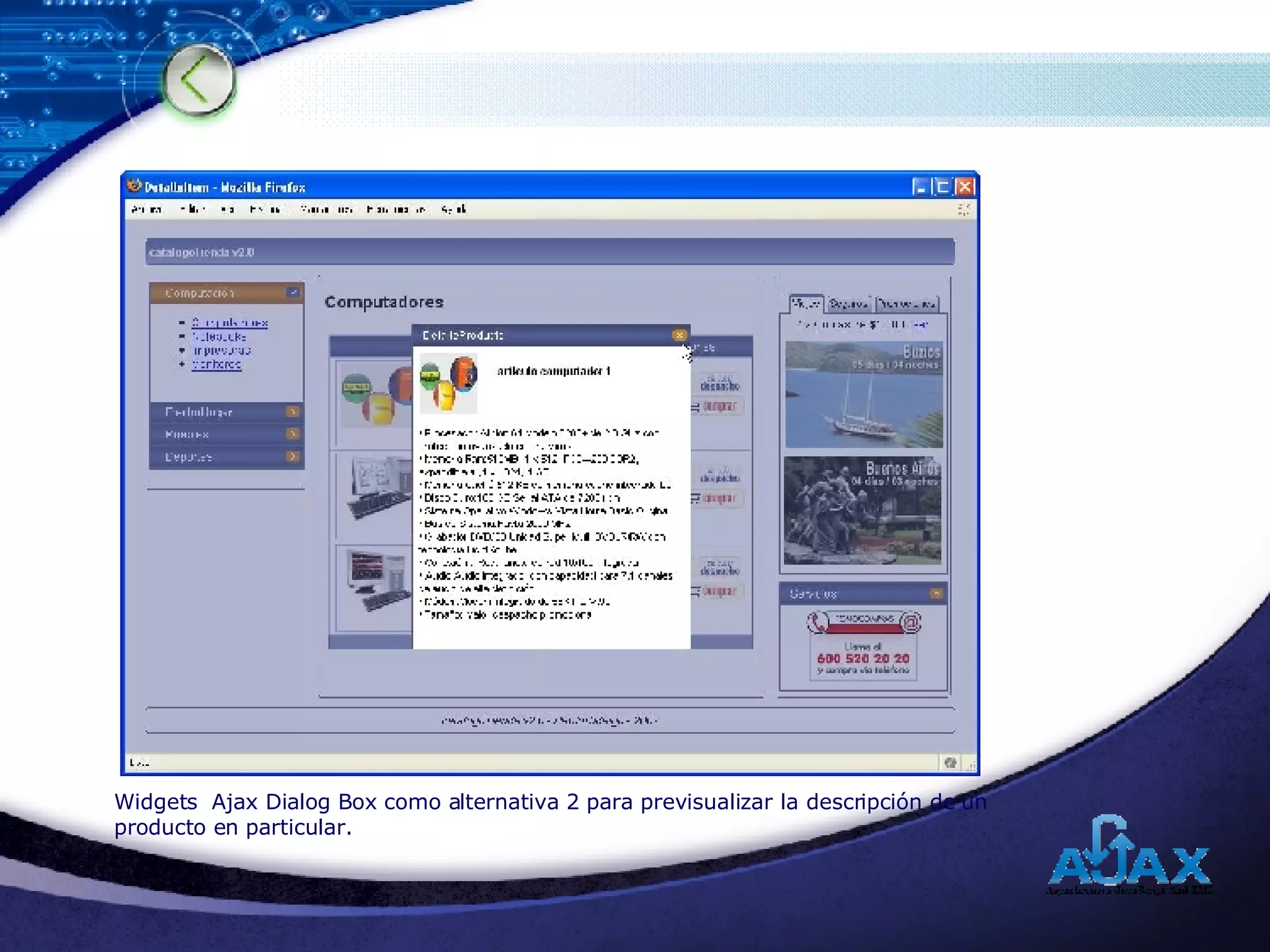Maximize the Firefox window
1270x952 pixels.
(943, 187)
